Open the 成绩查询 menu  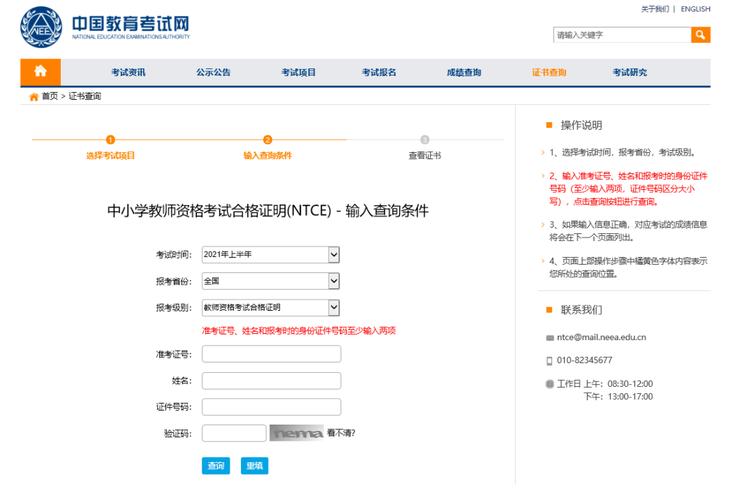point(464,72)
